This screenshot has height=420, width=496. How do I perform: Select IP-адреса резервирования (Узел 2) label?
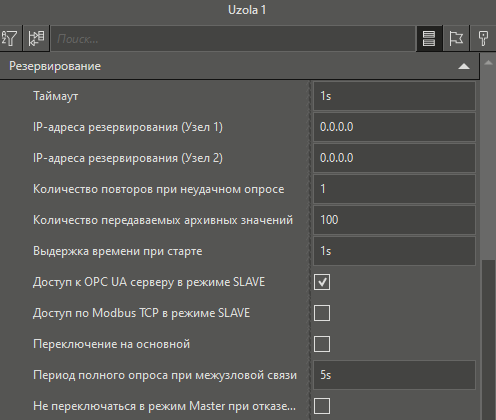(128, 158)
